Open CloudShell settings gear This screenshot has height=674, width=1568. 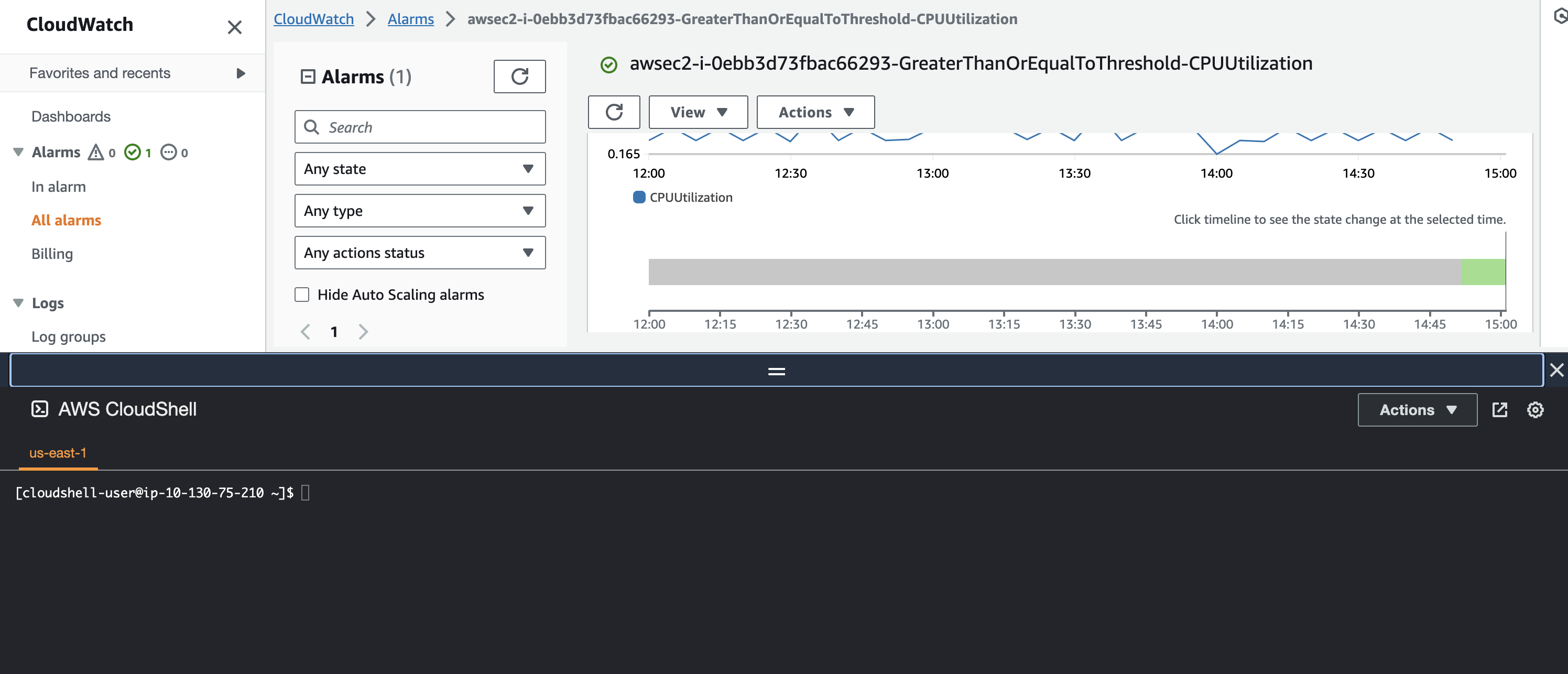coord(1534,410)
